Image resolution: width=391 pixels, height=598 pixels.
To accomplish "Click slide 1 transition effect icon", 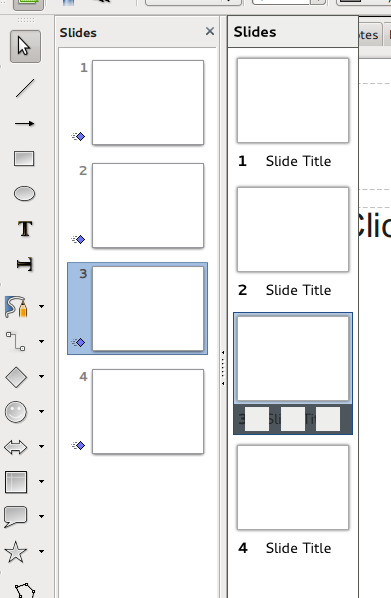I will point(78,136).
